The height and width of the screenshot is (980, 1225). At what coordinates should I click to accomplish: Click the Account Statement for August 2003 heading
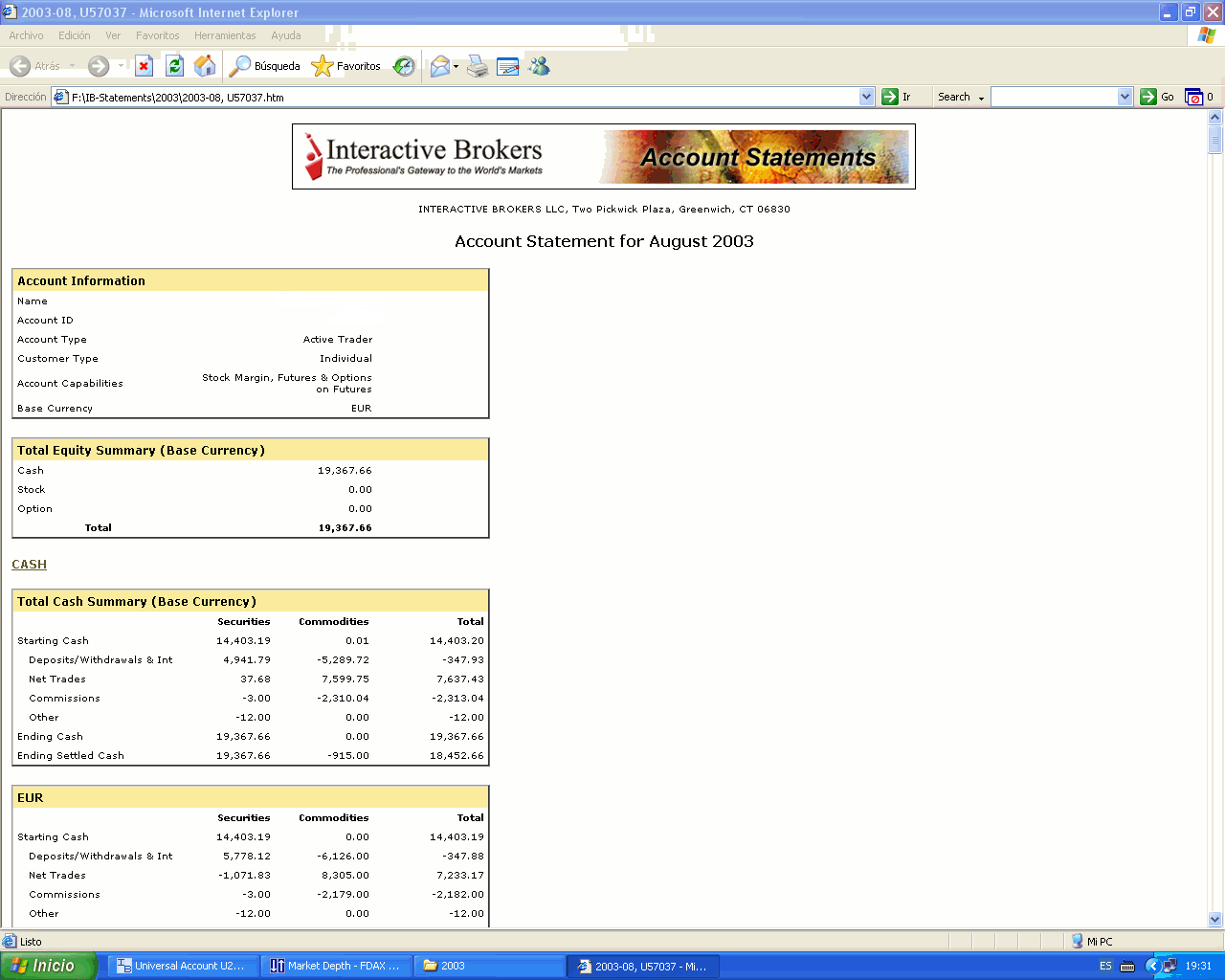tap(604, 241)
